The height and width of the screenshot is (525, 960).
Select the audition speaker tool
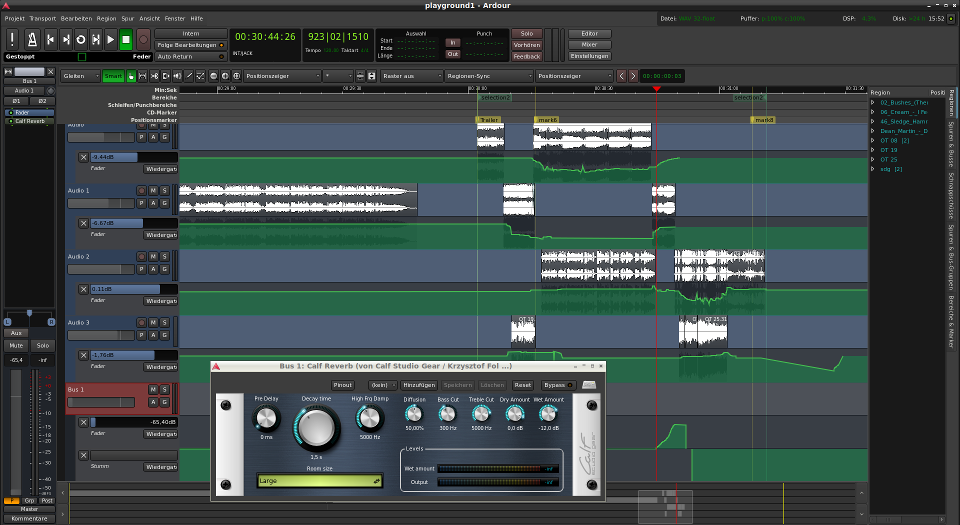[x=178, y=76]
